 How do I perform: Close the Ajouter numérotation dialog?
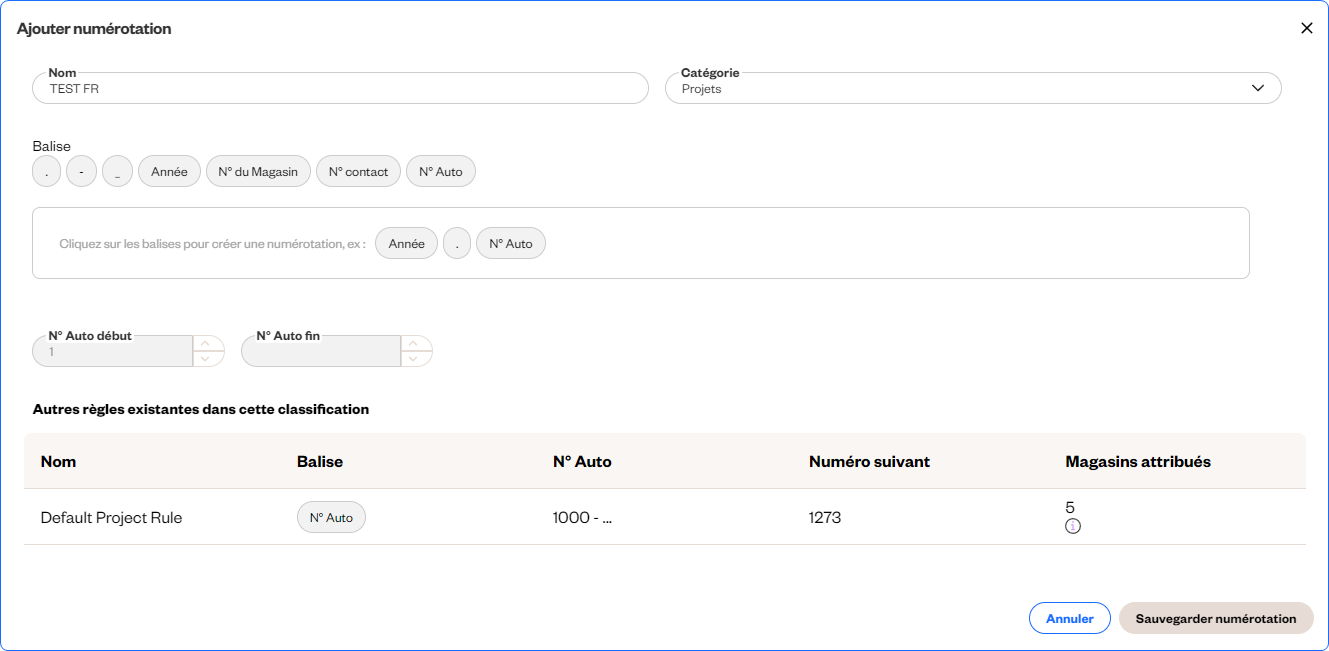[1306, 28]
